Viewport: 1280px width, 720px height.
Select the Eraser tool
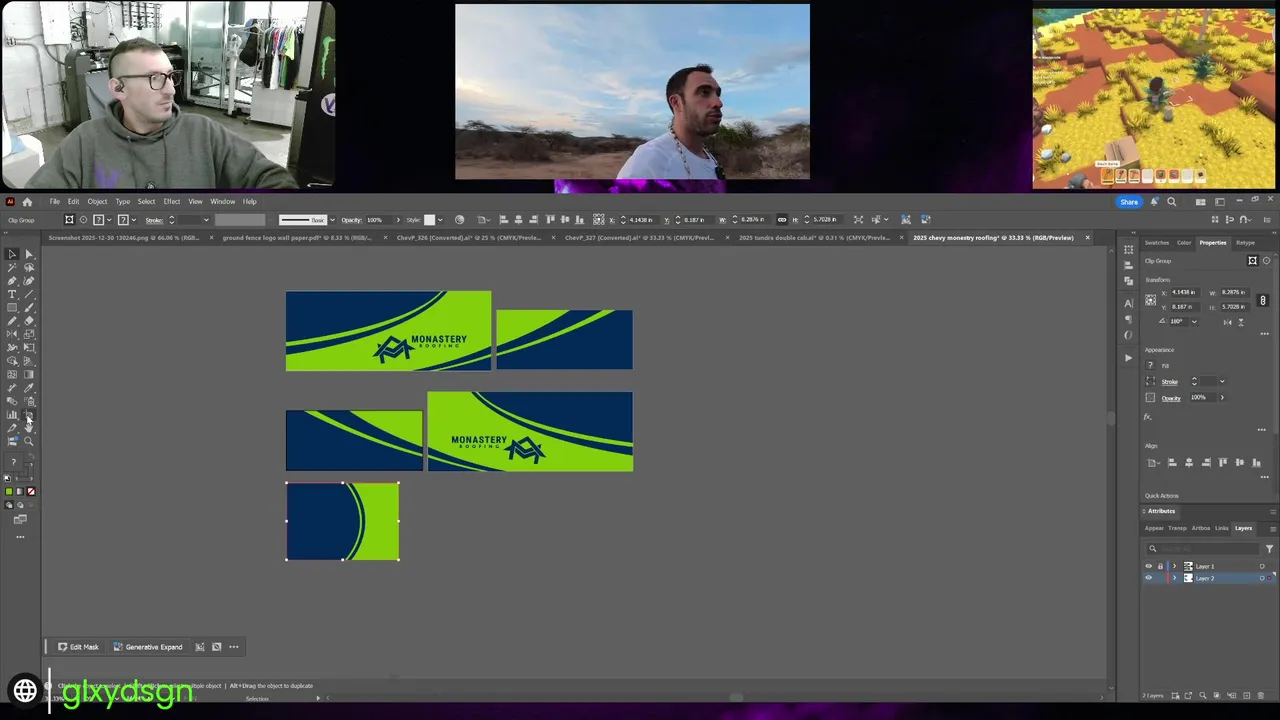pyautogui.click(x=29, y=321)
